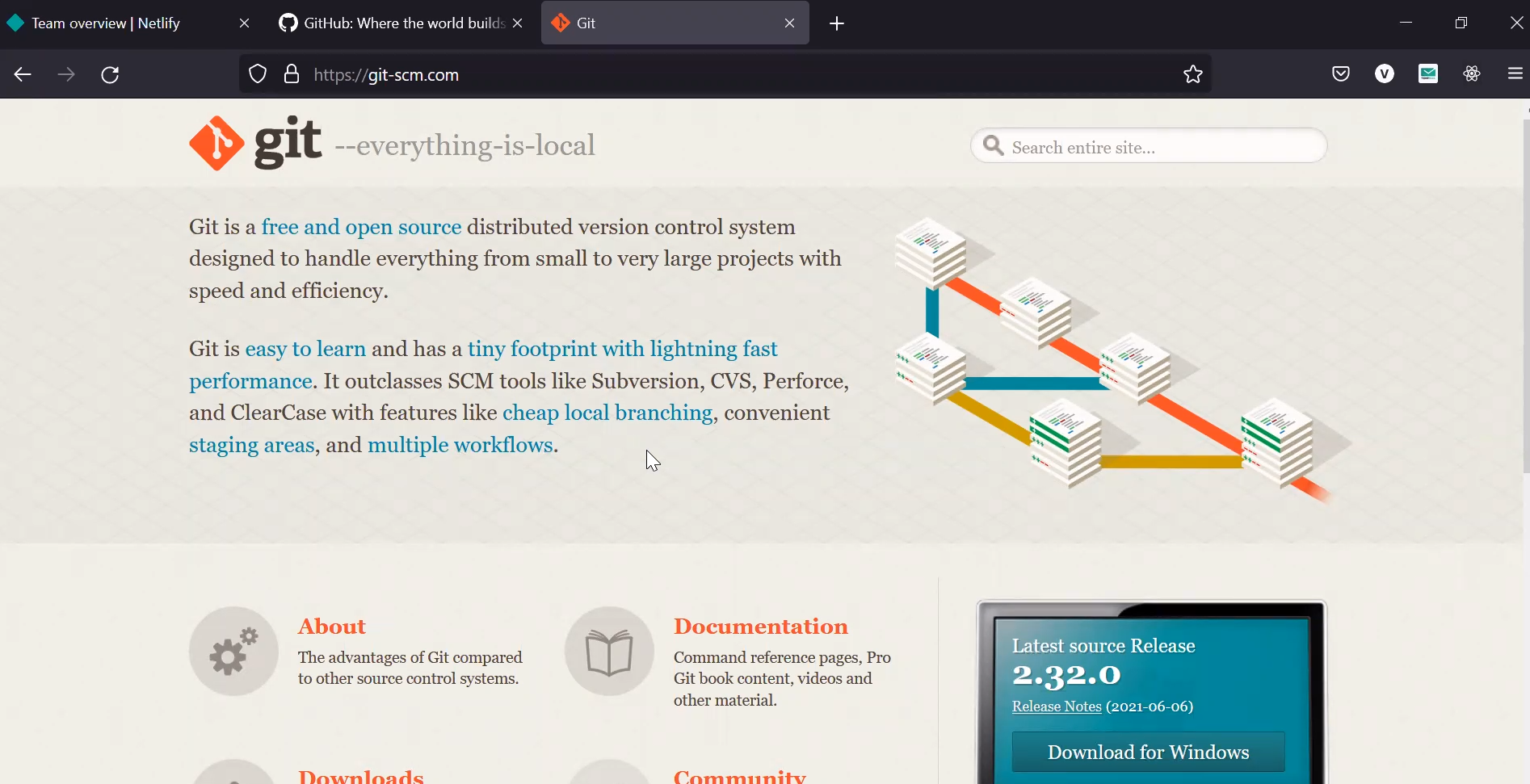Viewport: 1530px width, 784px height.
Task: Open the Release Notes link
Action: coord(1057,706)
